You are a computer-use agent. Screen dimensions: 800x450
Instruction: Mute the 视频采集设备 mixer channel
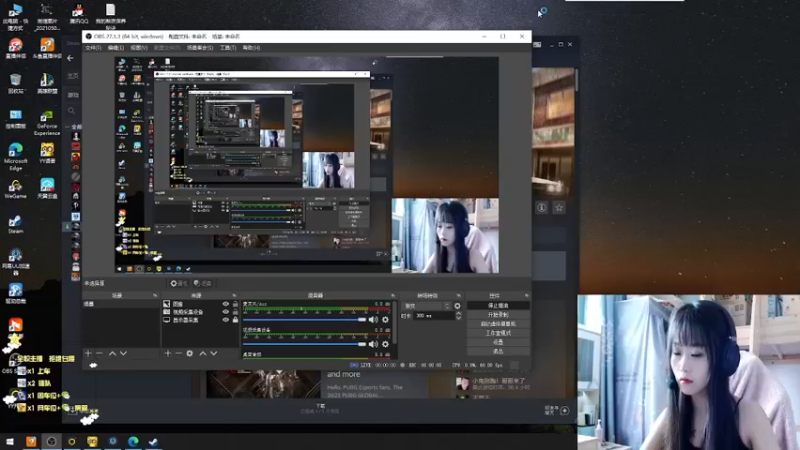point(373,344)
